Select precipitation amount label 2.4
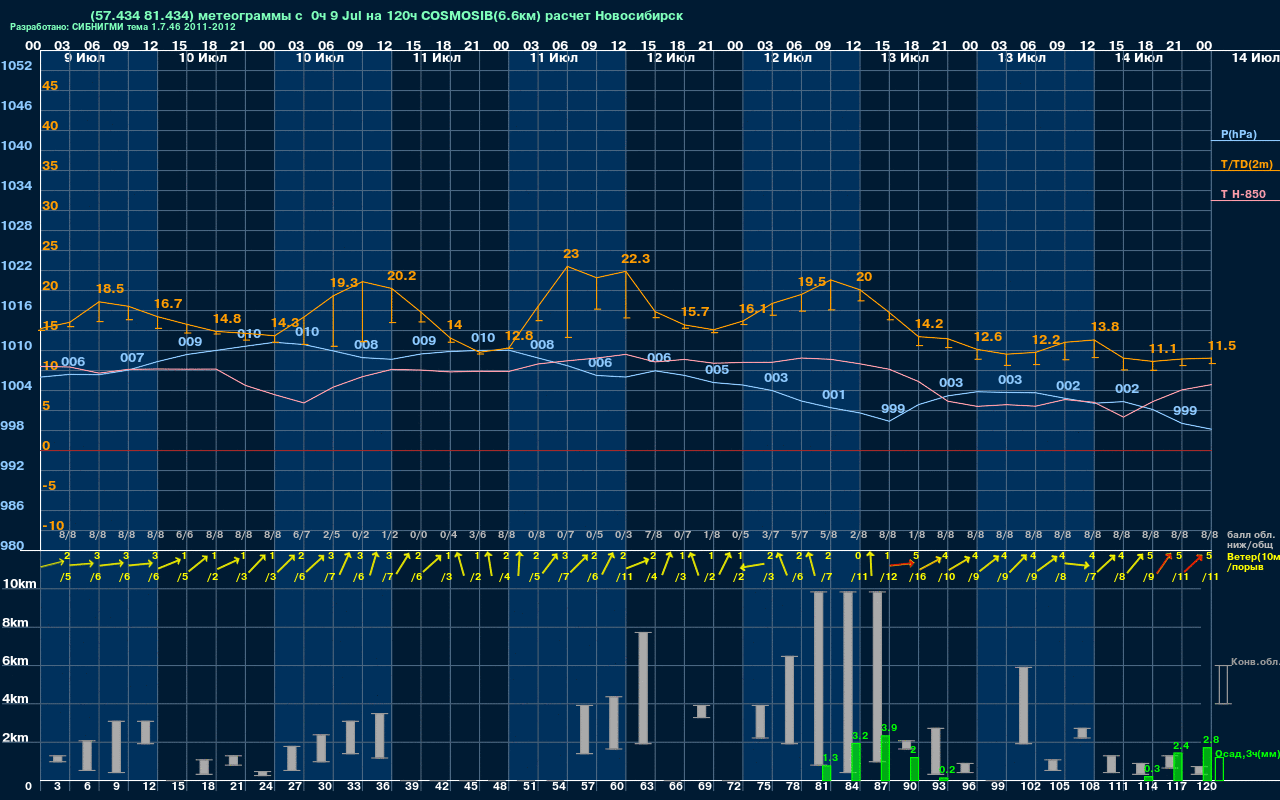This screenshot has height=800, width=1280. pyautogui.click(x=1181, y=745)
